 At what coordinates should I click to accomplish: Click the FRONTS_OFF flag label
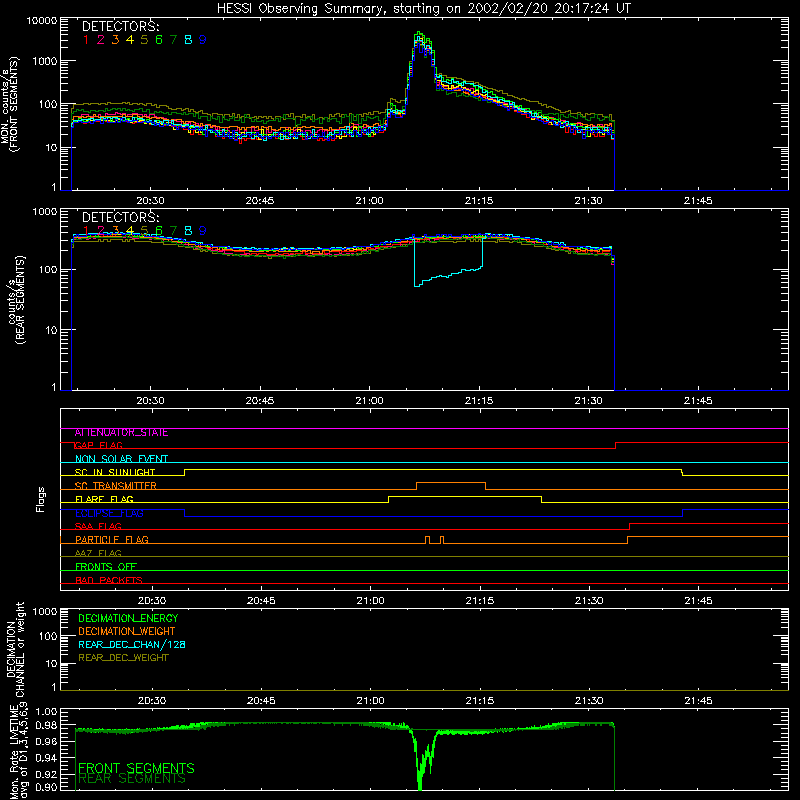(106, 567)
